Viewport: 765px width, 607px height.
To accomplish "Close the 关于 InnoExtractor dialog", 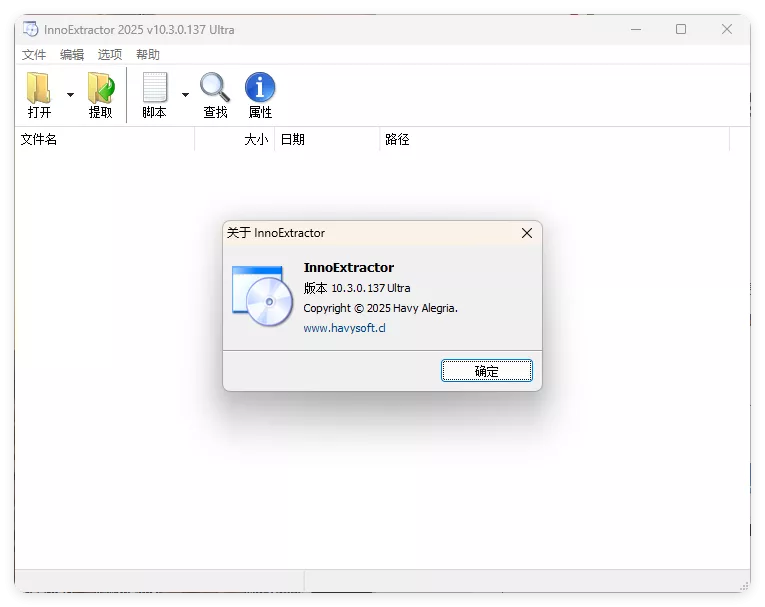I will point(527,233).
